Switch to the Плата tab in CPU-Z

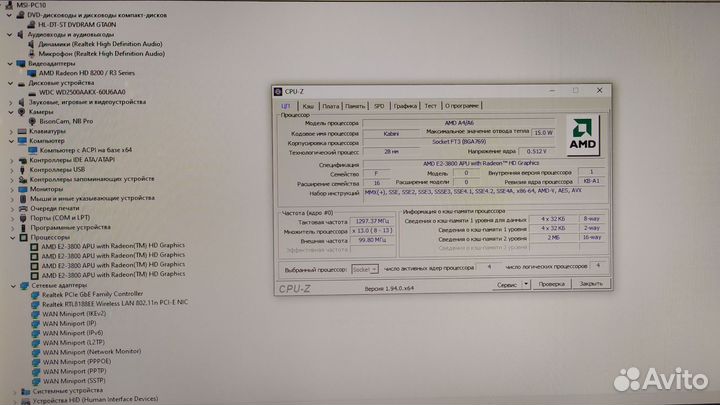[x=330, y=106]
